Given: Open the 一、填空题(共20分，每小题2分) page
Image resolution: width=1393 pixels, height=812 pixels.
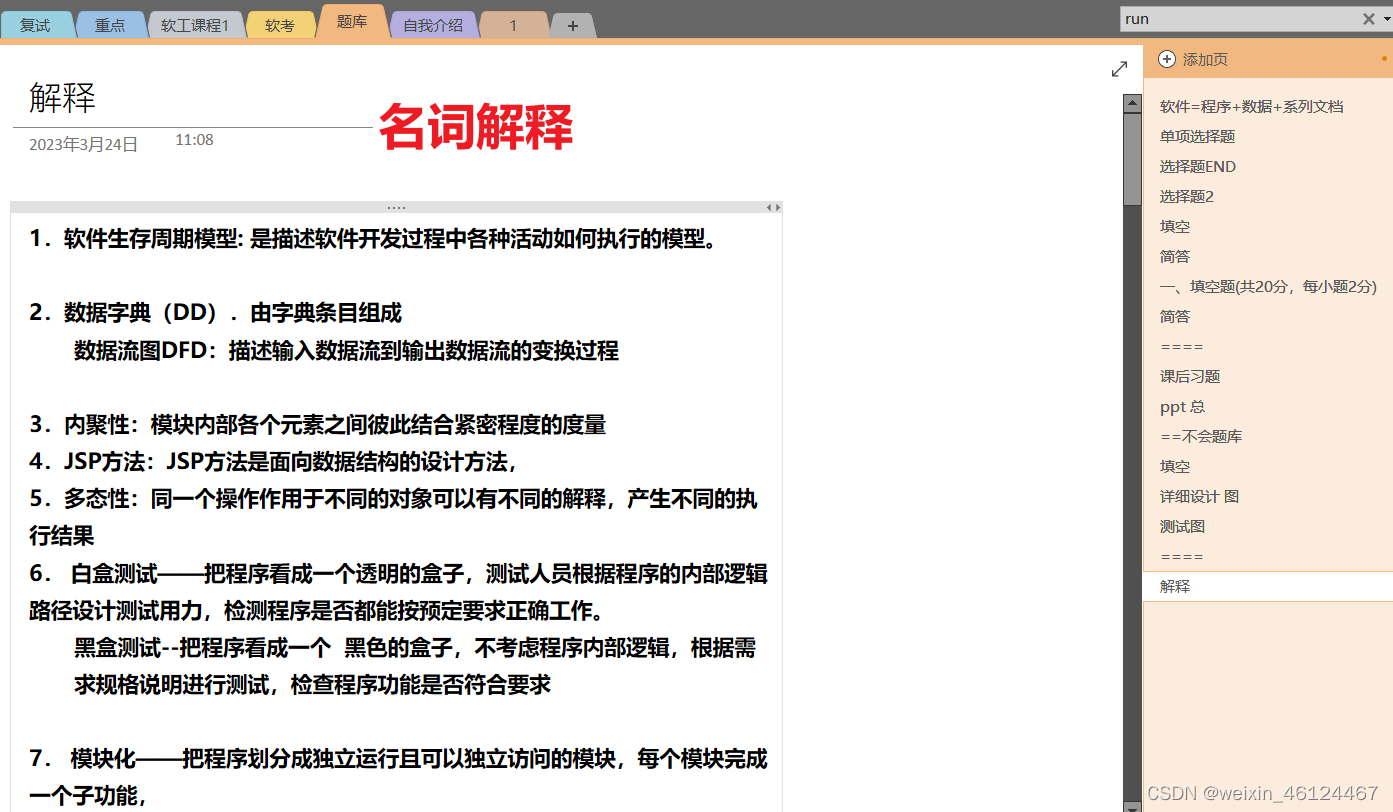Looking at the screenshot, I should (x=1268, y=286).
